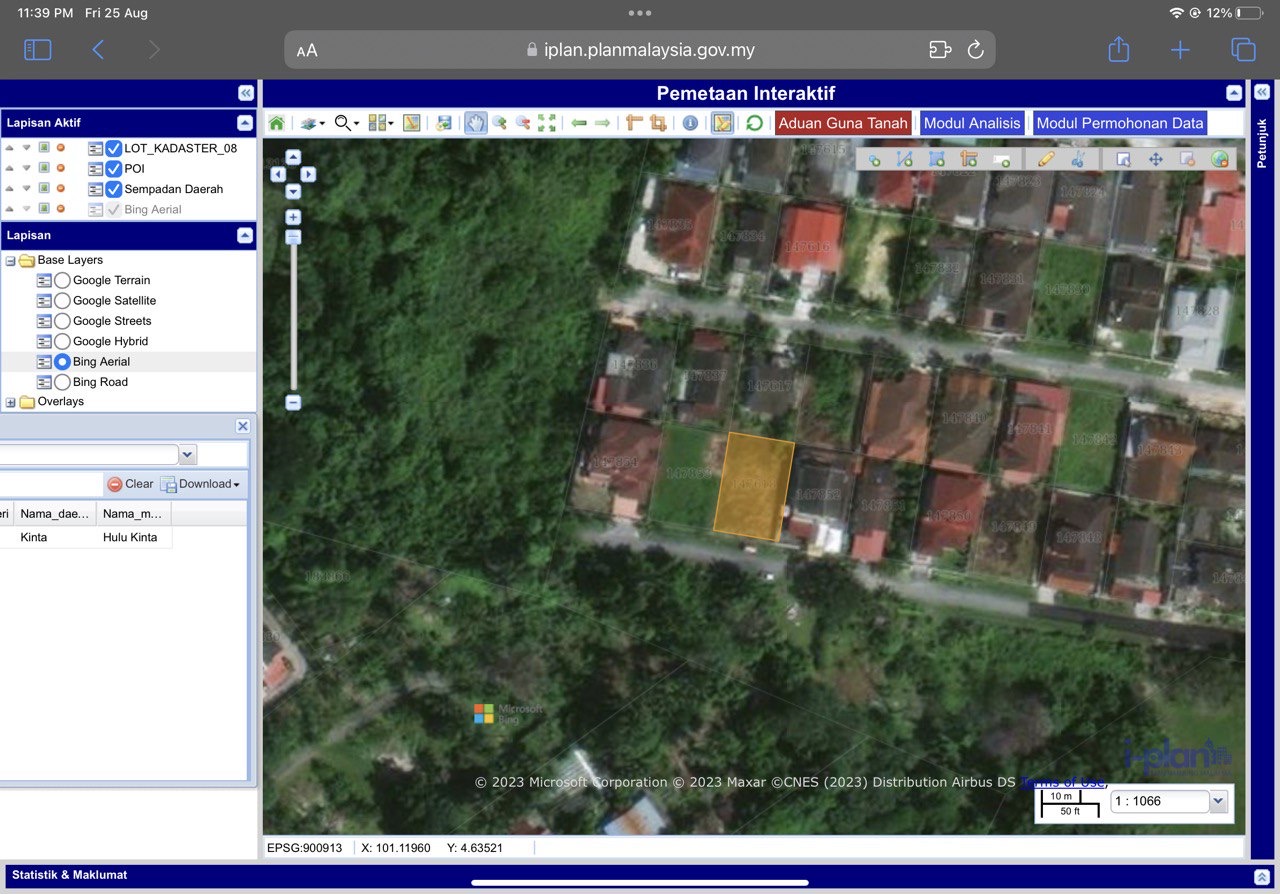Toggle the Sempadan Daerah layer checkbox
The image size is (1280, 894).
point(114,189)
